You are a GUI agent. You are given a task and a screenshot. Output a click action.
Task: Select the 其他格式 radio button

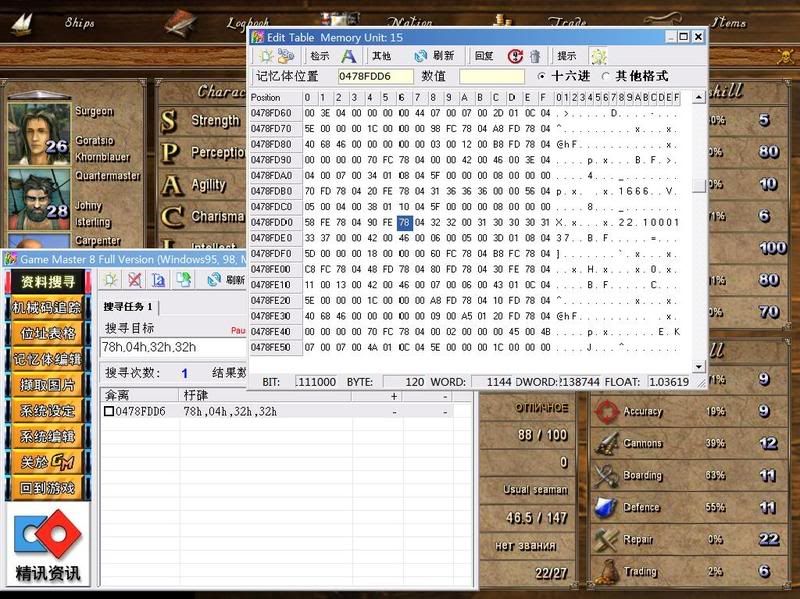coord(606,77)
